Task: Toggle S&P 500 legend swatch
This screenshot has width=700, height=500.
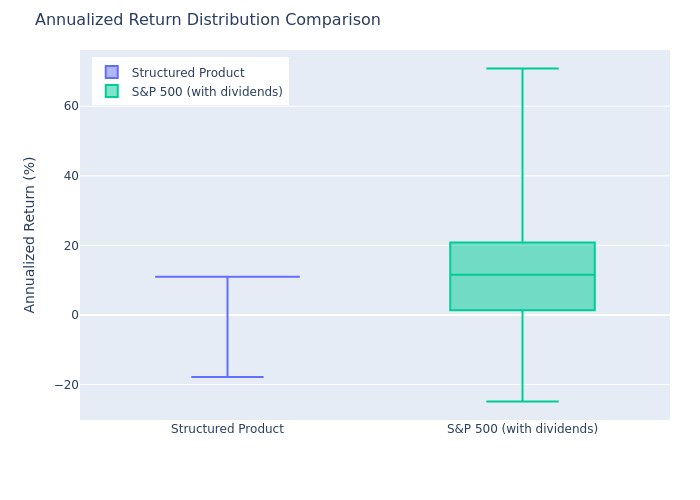Action: coord(112,91)
